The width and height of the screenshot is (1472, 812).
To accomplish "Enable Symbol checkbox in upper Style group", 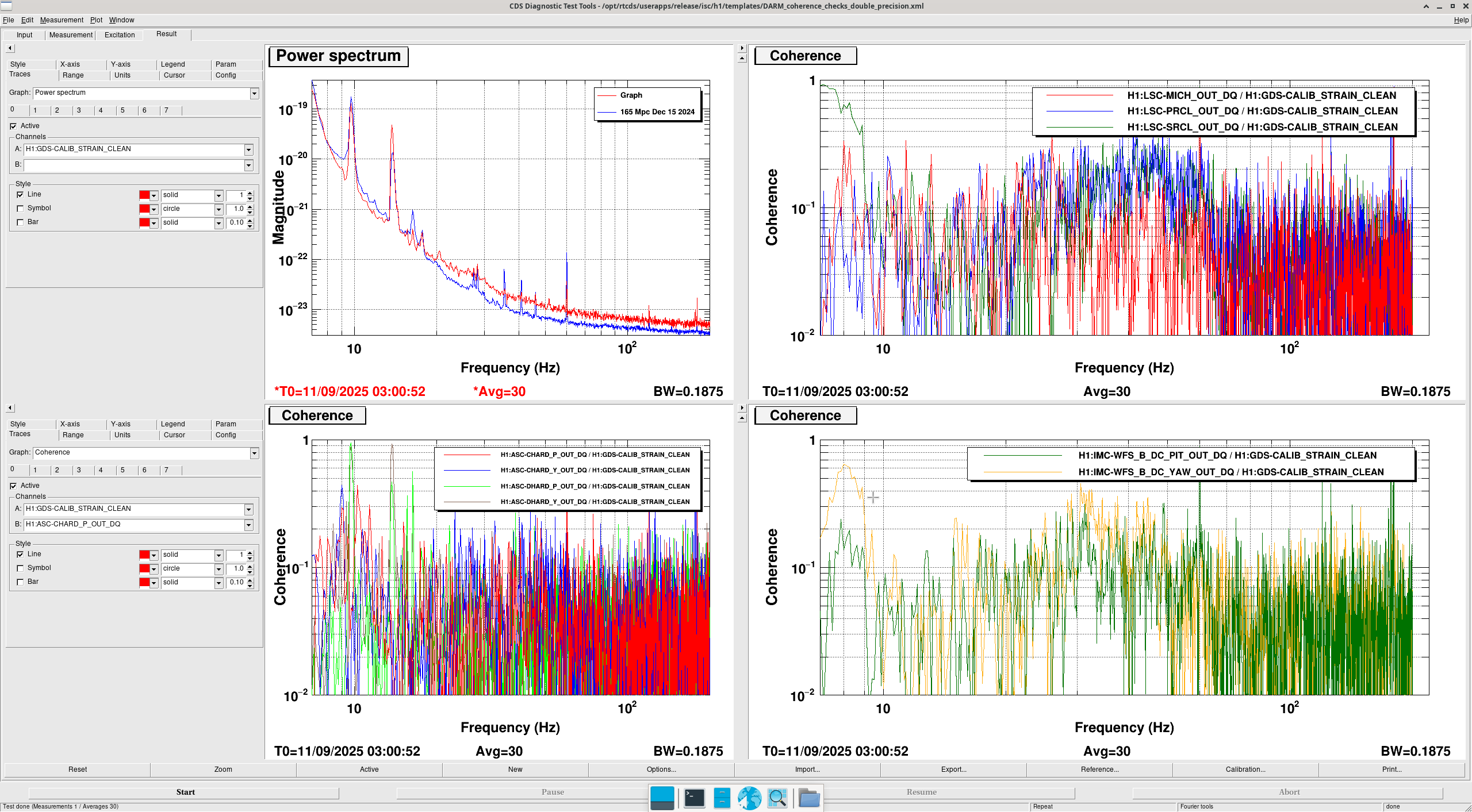I will tap(21, 209).
